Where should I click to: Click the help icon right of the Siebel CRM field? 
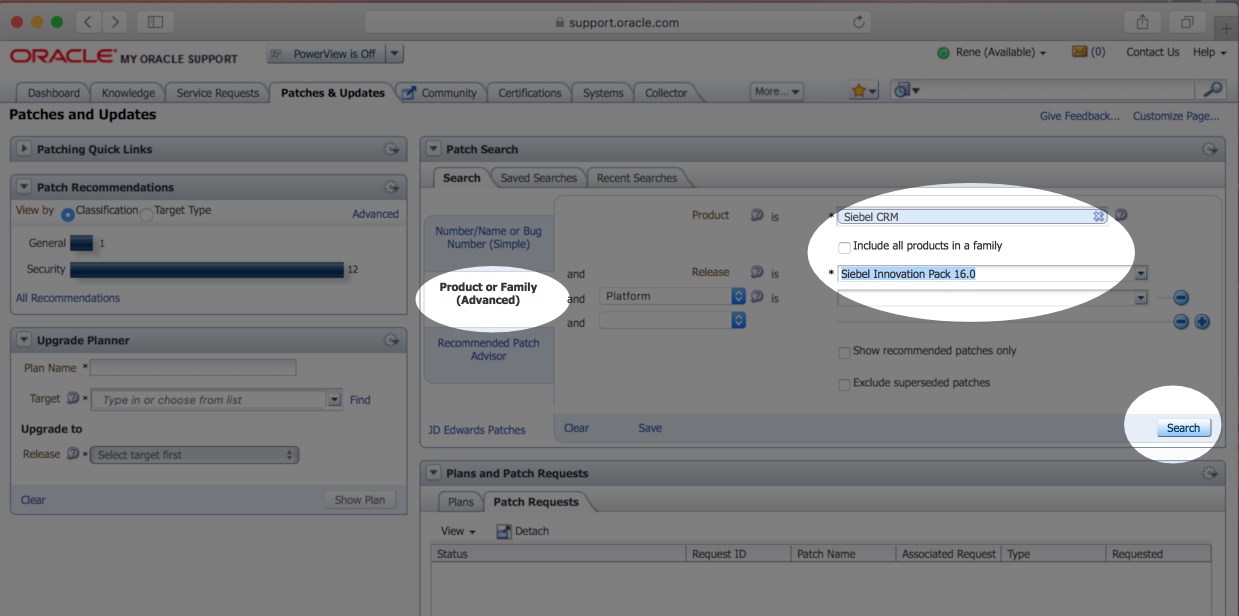[x=1121, y=215]
